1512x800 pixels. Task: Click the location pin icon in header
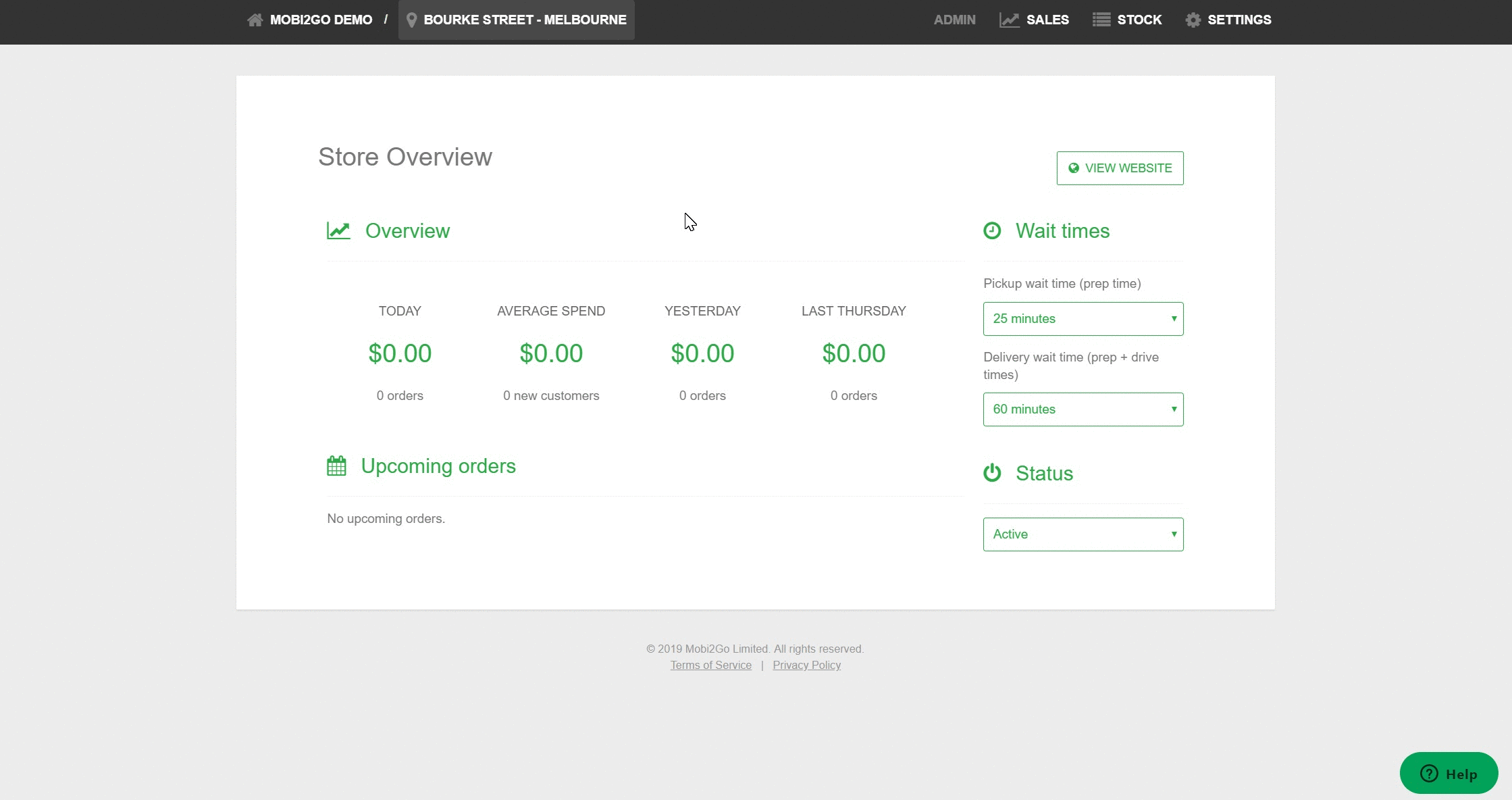click(411, 20)
